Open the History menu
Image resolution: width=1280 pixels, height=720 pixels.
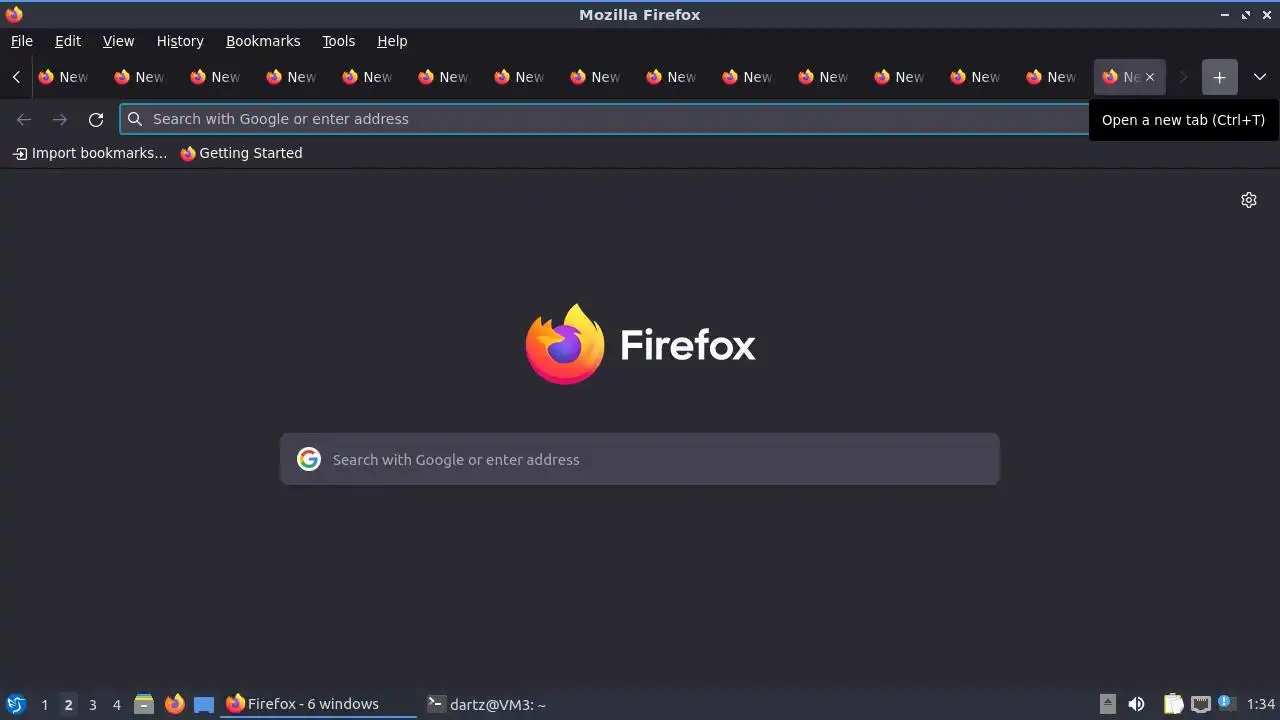pos(180,41)
